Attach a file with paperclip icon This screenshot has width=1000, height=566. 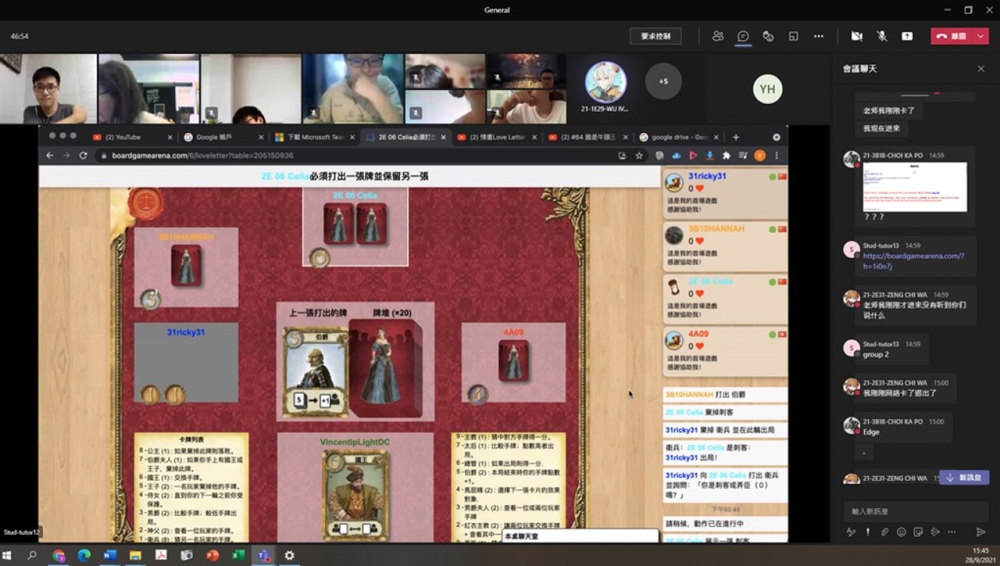(x=885, y=532)
